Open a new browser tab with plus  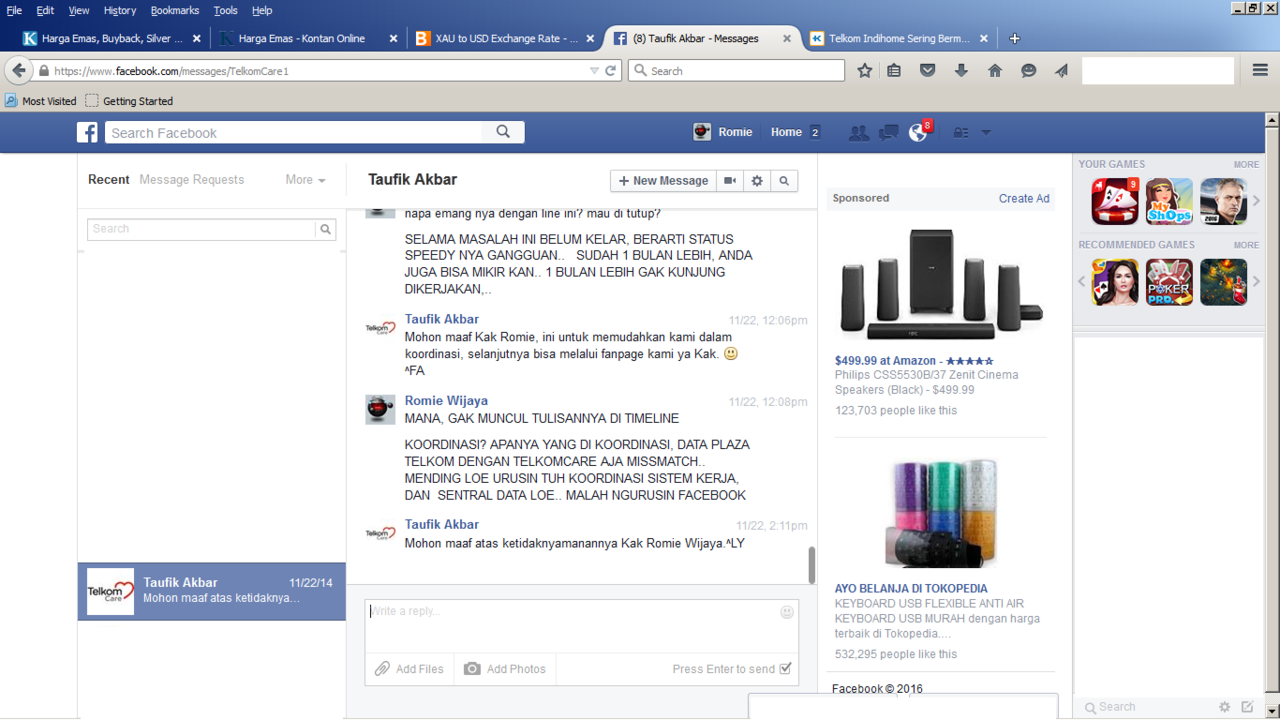1015,38
